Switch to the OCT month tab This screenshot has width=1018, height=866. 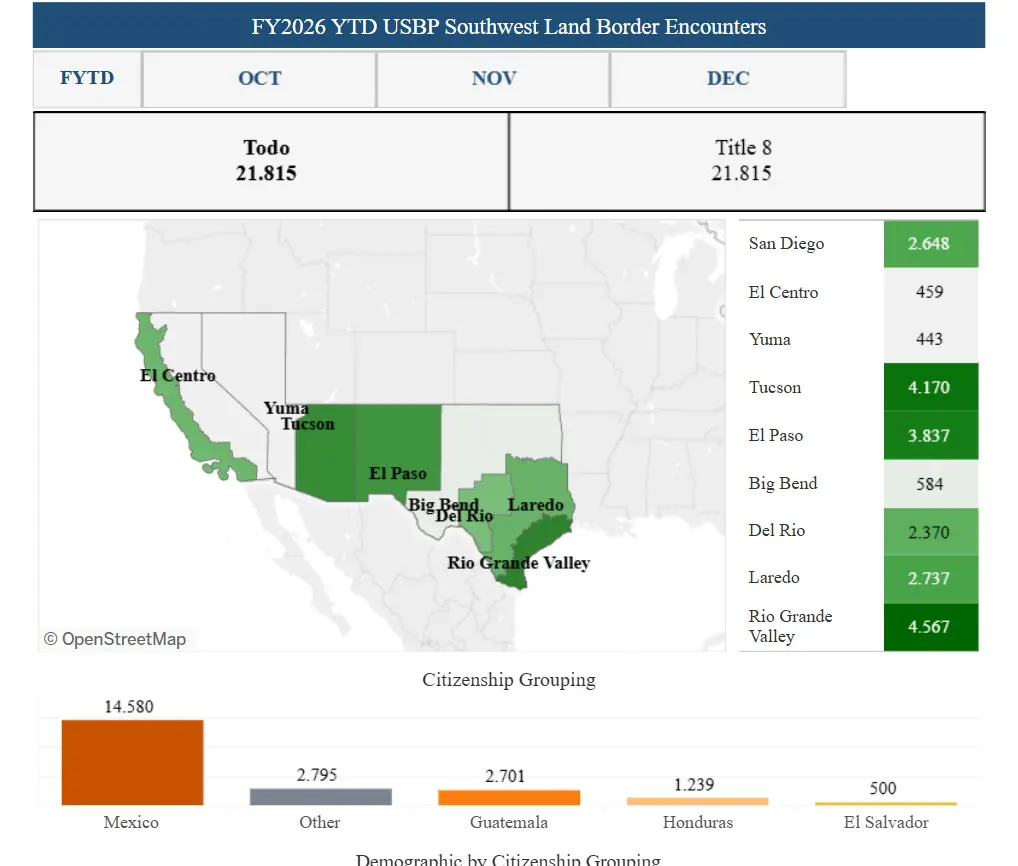(x=259, y=79)
